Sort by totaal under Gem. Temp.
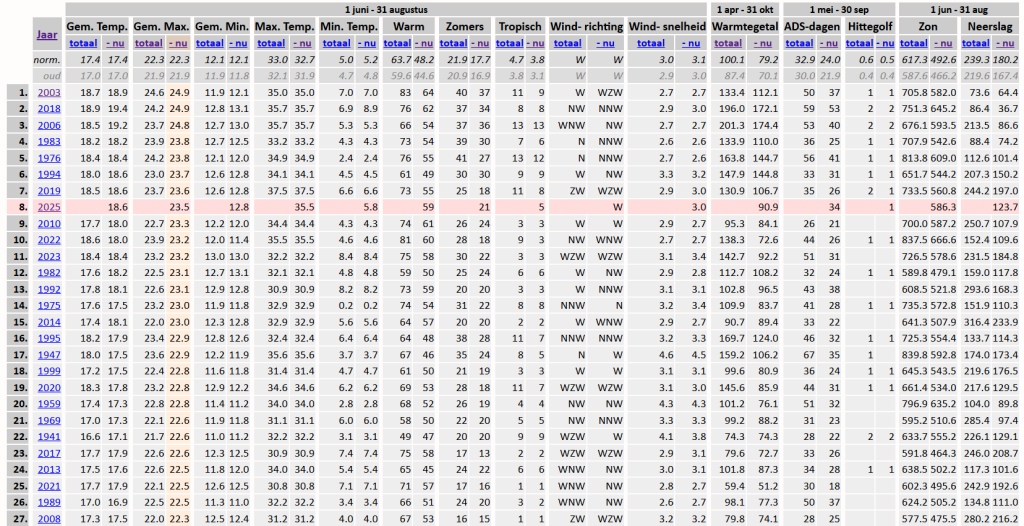Screen dimensions: 1024x526 click(83, 43)
